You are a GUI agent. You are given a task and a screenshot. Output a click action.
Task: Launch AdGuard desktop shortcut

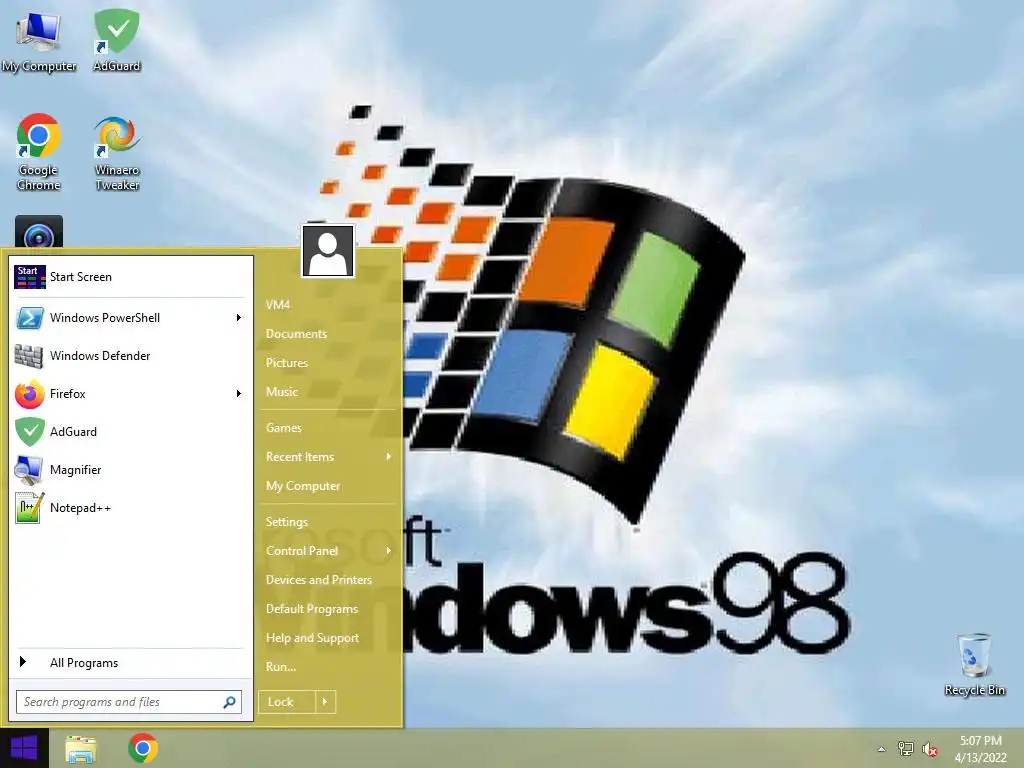(x=116, y=39)
